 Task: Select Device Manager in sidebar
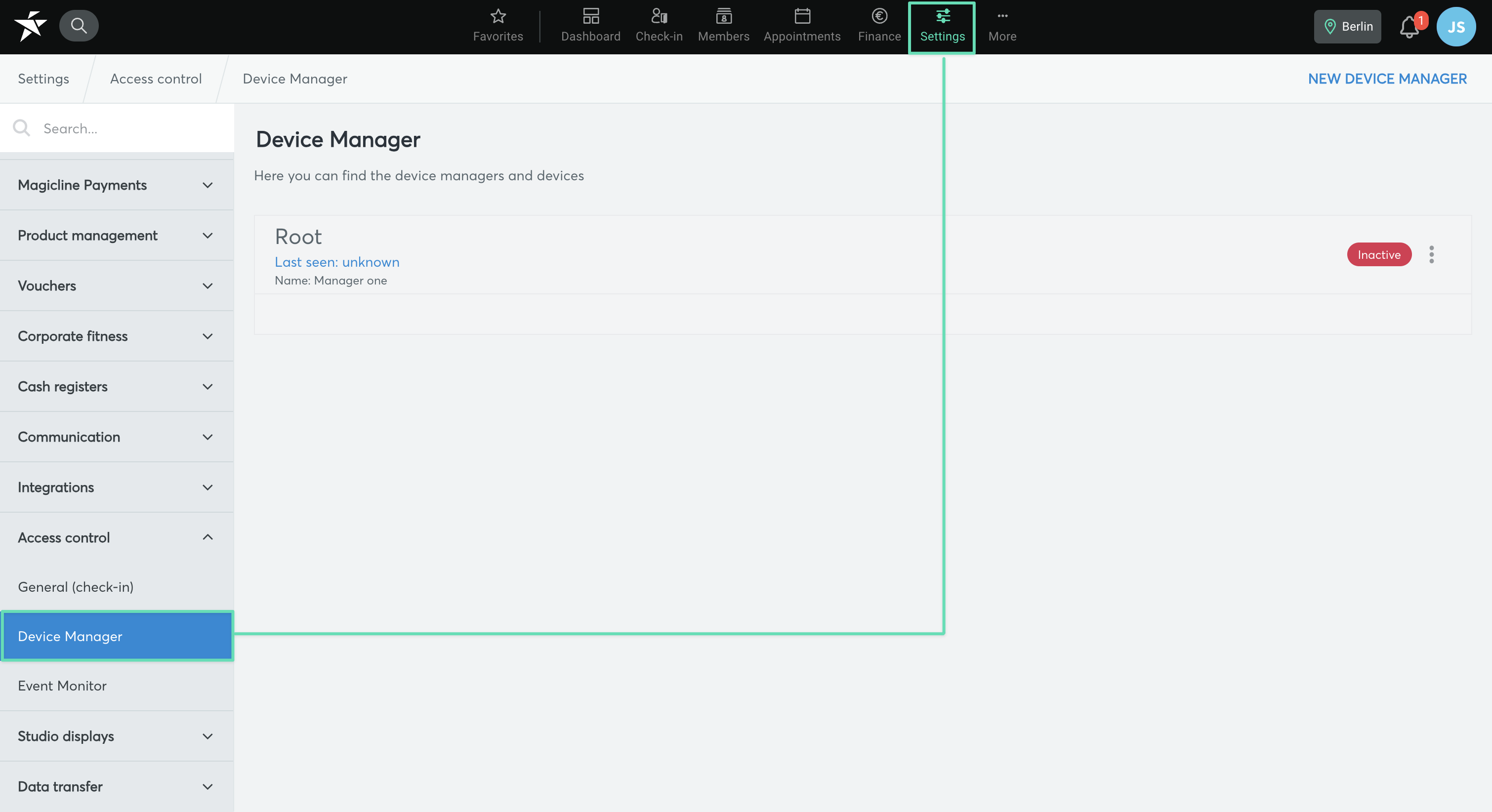(x=117, y=636)
